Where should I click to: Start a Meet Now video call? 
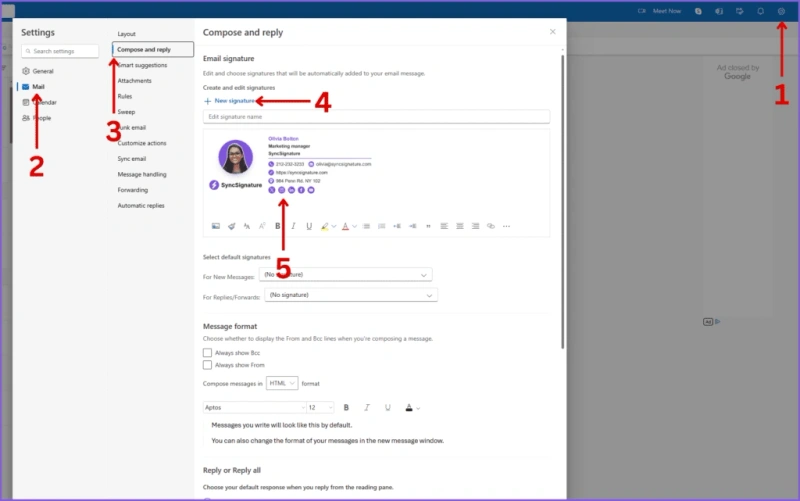pyautogui.click(x=660, y=11)
